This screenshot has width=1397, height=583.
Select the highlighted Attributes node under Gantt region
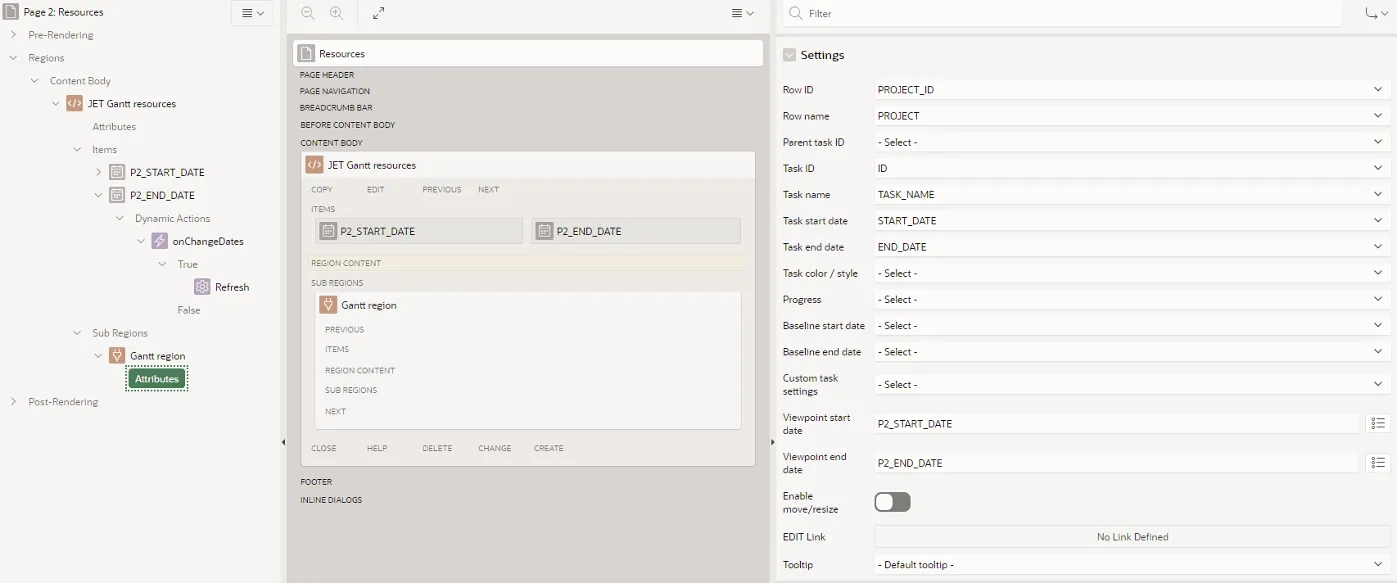pos(157,379)
